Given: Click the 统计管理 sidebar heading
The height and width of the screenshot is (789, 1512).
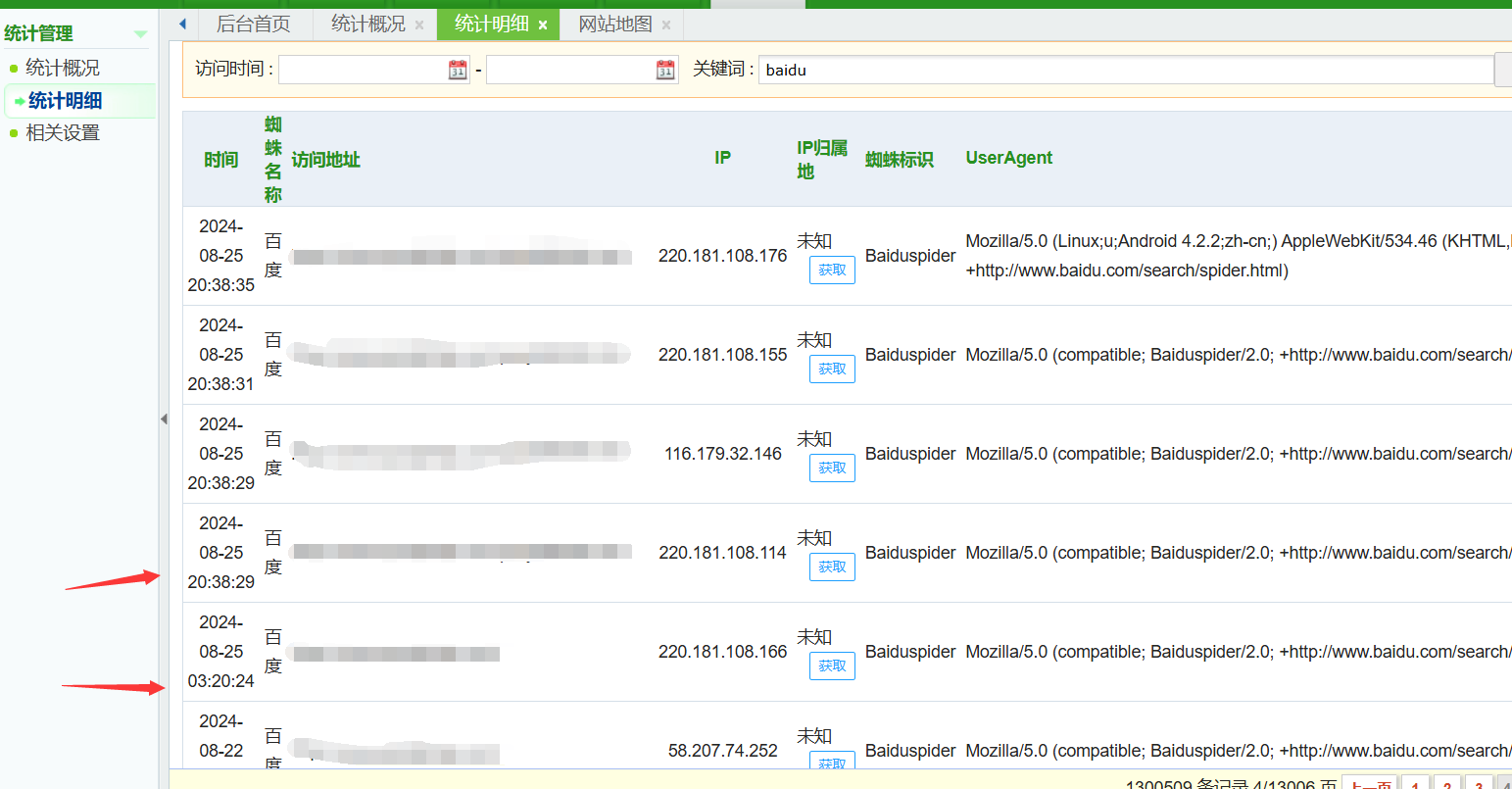Looking at the screenshot, I should tap(39, 33).
